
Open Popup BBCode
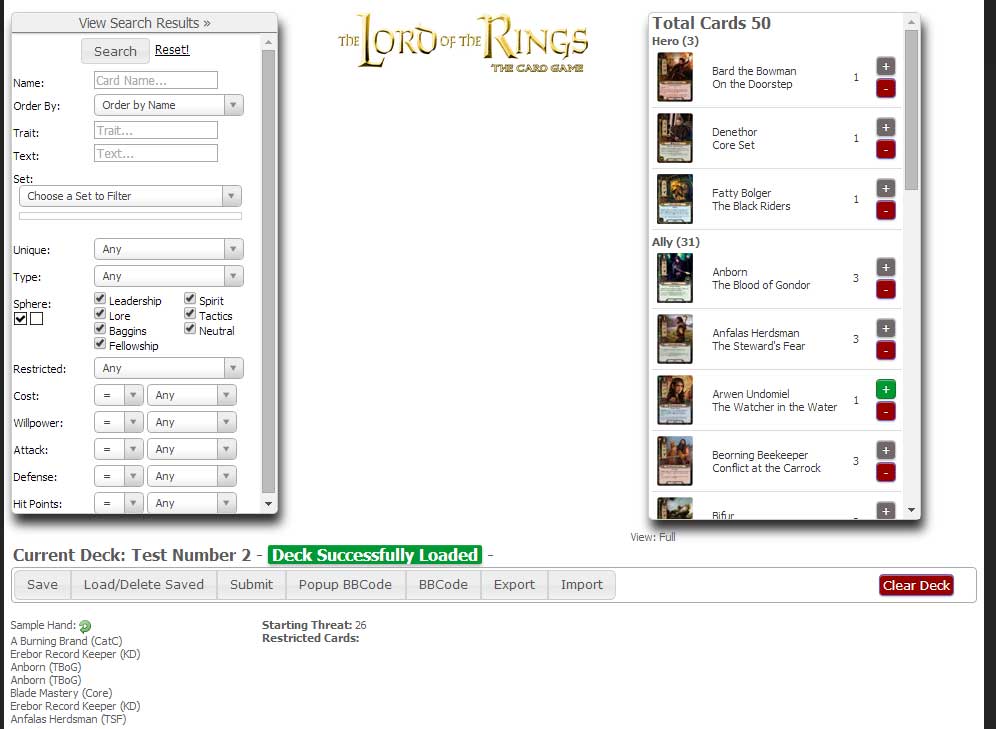pos(346,585)
